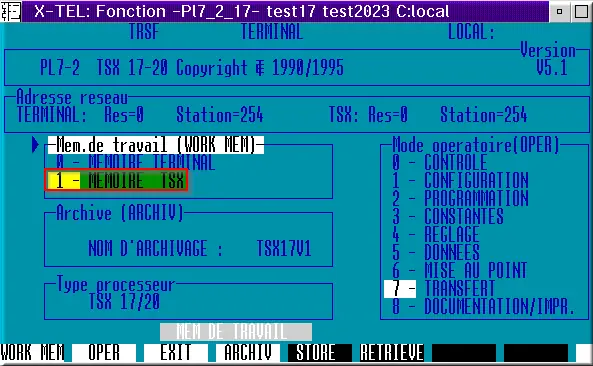Click the TRSF header label
This screenshot has height=366, width=593.
point(144,31)
